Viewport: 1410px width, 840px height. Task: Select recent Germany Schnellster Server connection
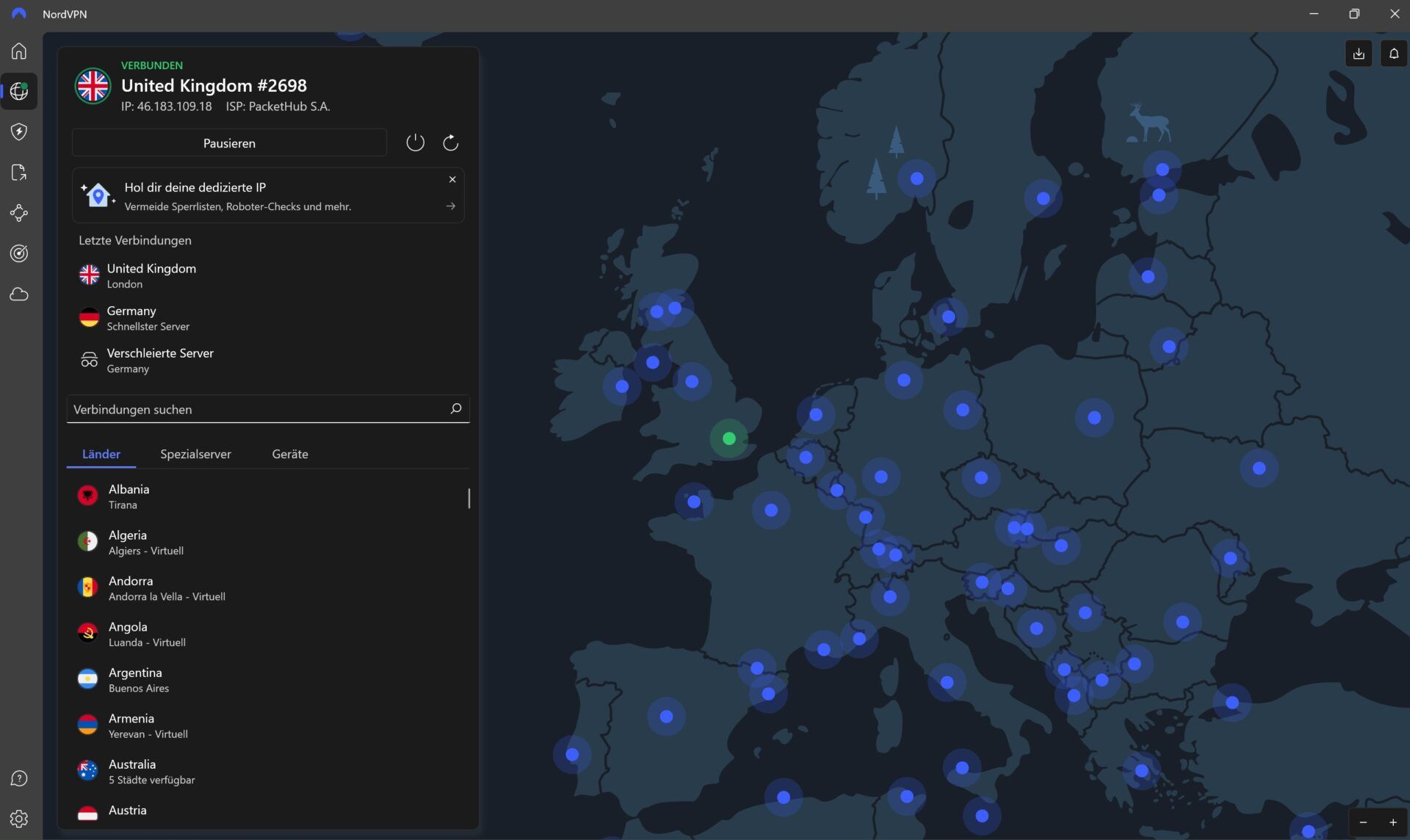click(268, 318)
